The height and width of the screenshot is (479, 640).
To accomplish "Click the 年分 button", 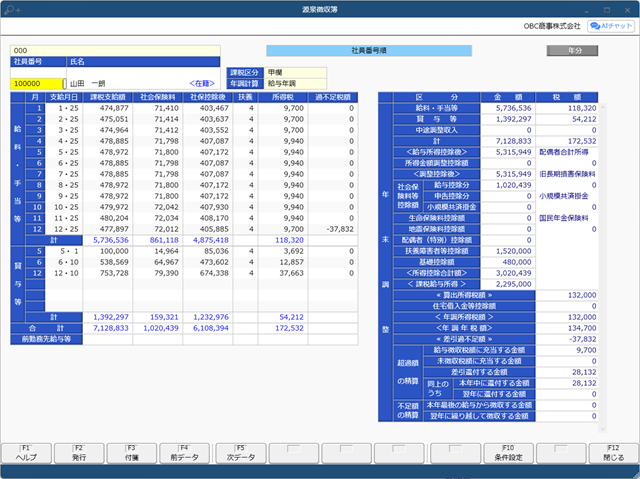I will [572, 51].
